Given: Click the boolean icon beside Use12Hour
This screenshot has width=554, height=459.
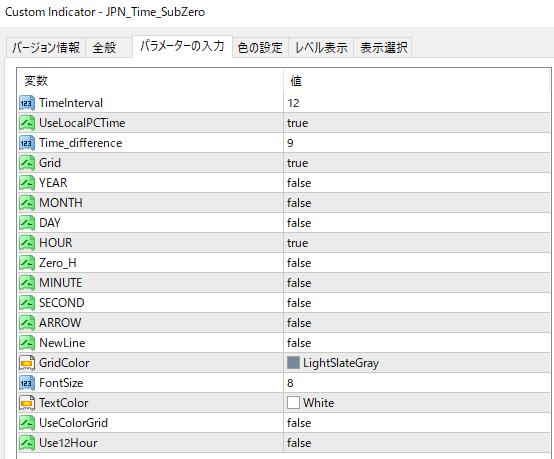Looking at the screenshot, I should (27, 443).
